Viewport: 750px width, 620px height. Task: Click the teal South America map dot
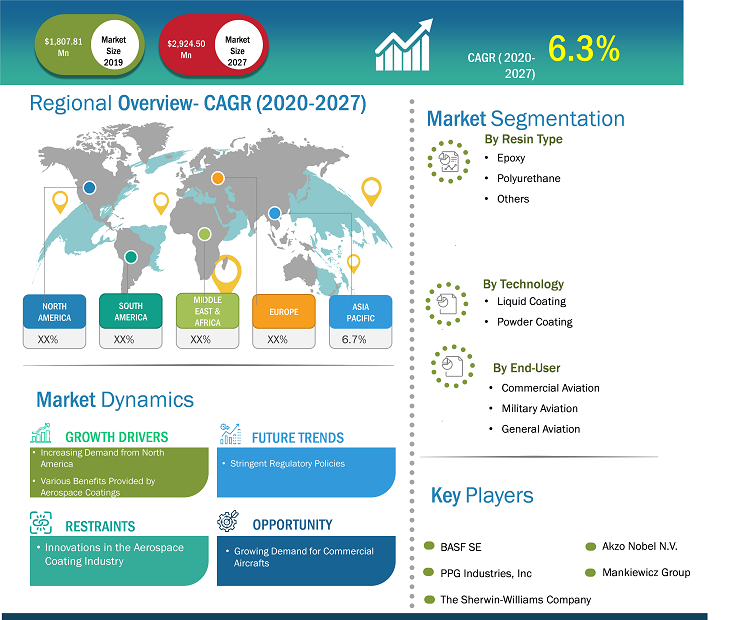pos(131,257)
